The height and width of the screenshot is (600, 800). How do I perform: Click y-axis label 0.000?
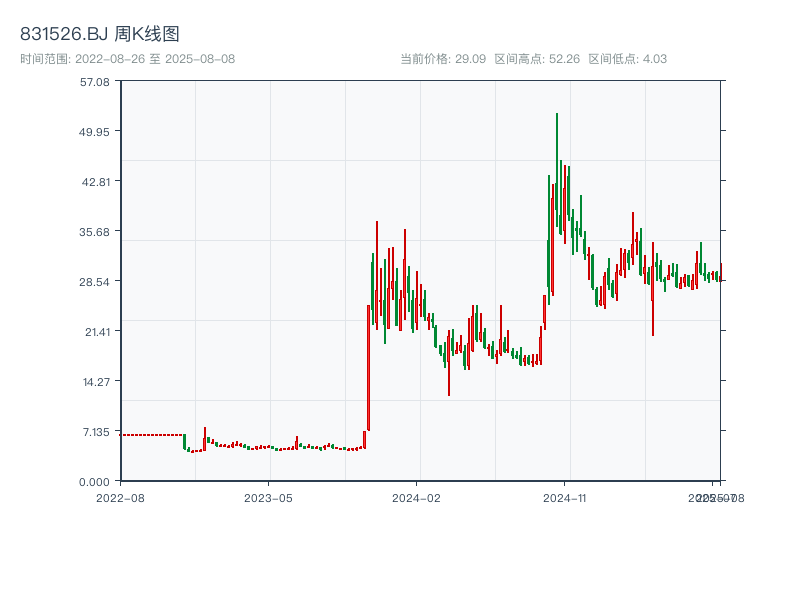click(x=94, y=482)
